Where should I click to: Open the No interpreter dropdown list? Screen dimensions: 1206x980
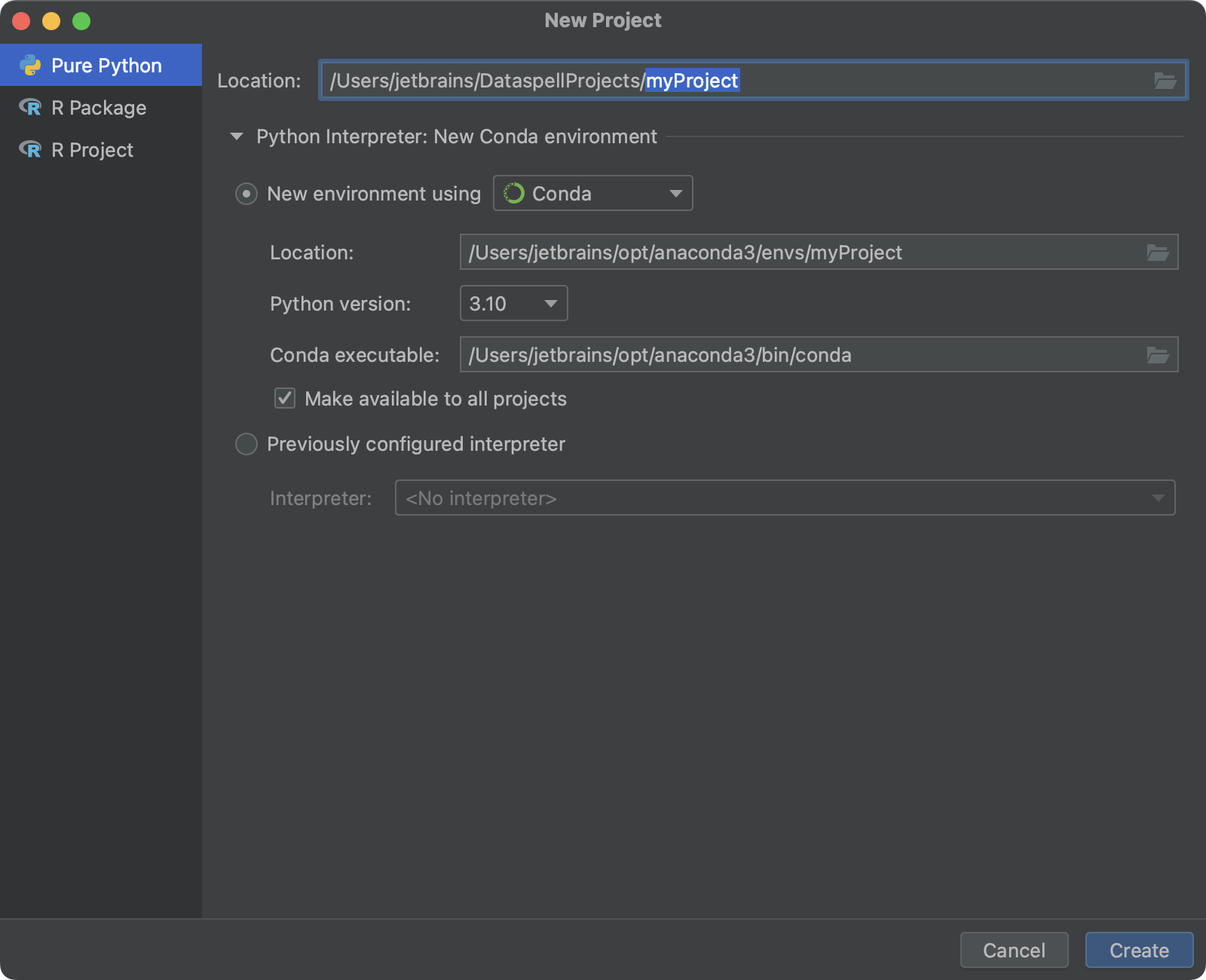pos(784,498)
